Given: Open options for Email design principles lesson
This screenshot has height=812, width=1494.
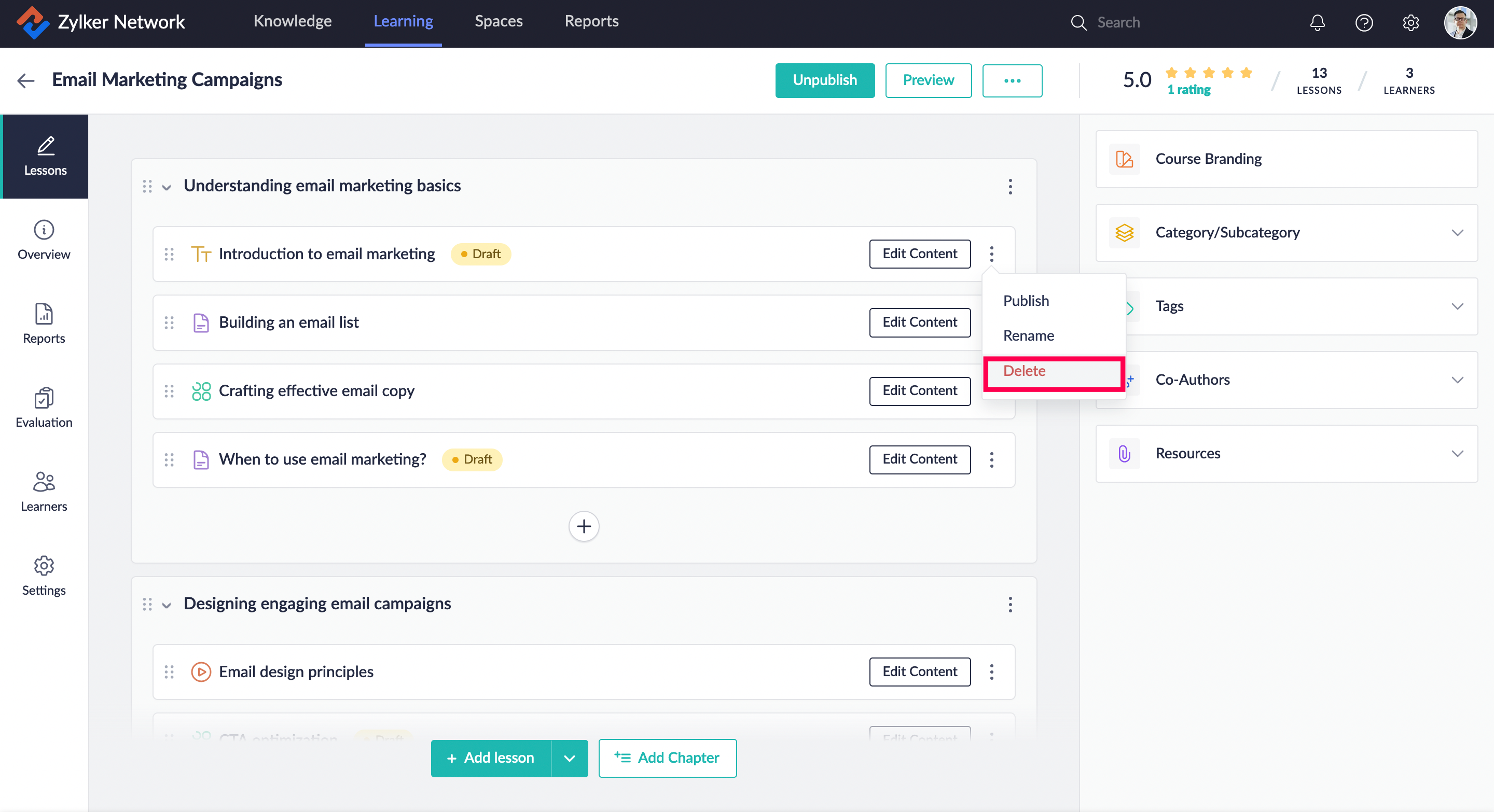Looking at the screenshot, I should [991, 671].
